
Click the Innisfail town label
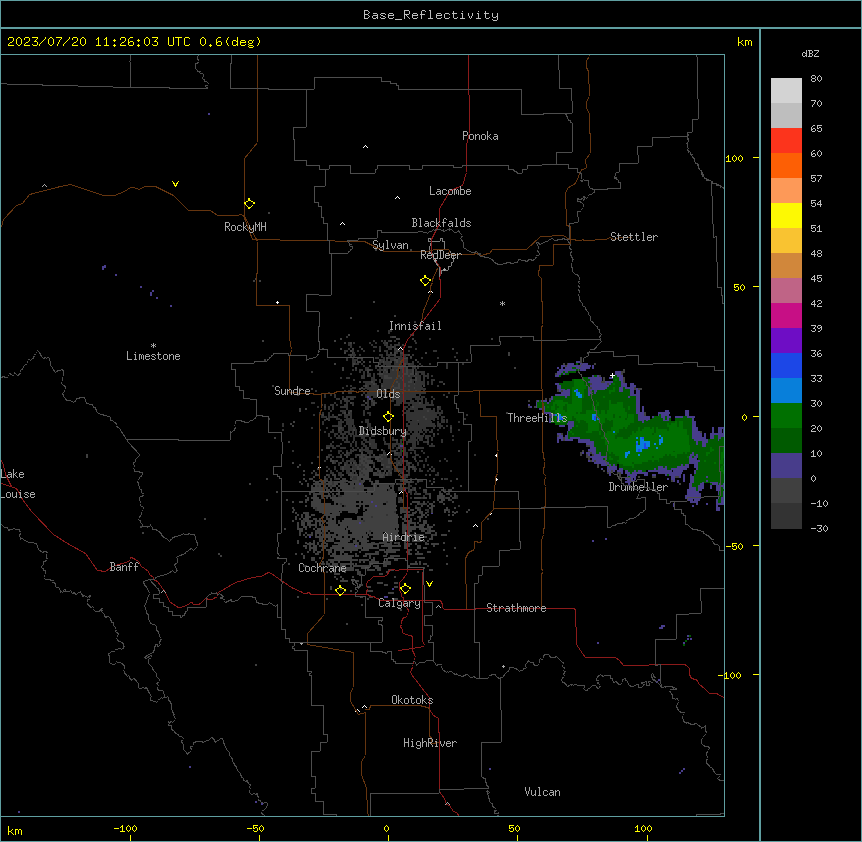[415, 326]
